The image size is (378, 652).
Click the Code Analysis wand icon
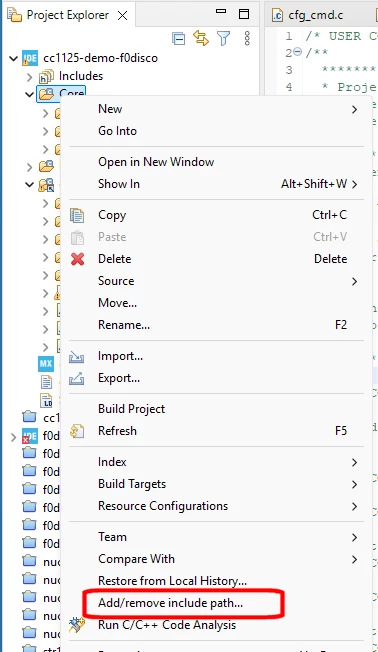pos(77,625)
